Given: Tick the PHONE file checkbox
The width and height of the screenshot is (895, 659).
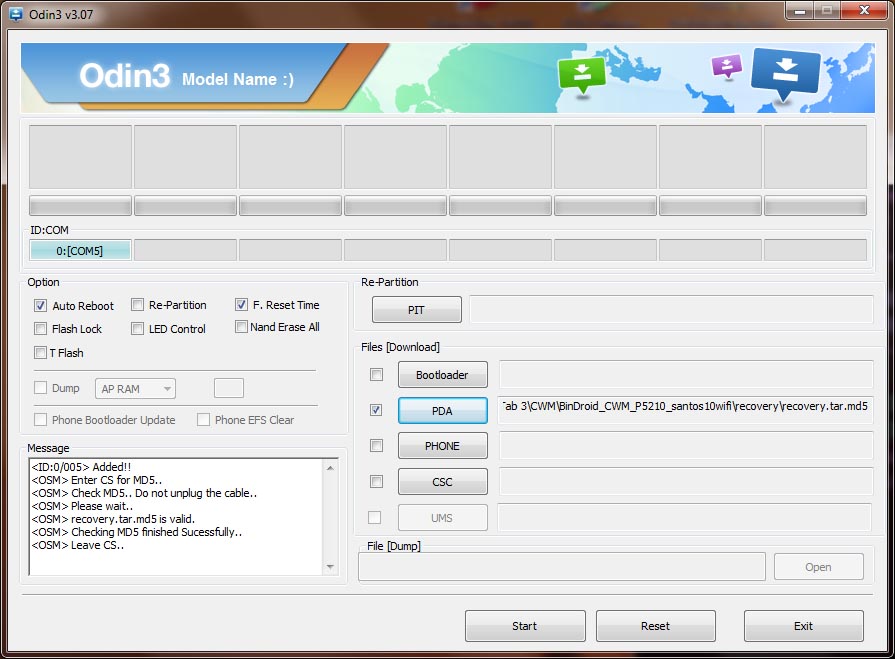Looking at the screenshot, I should pos(376,446).
